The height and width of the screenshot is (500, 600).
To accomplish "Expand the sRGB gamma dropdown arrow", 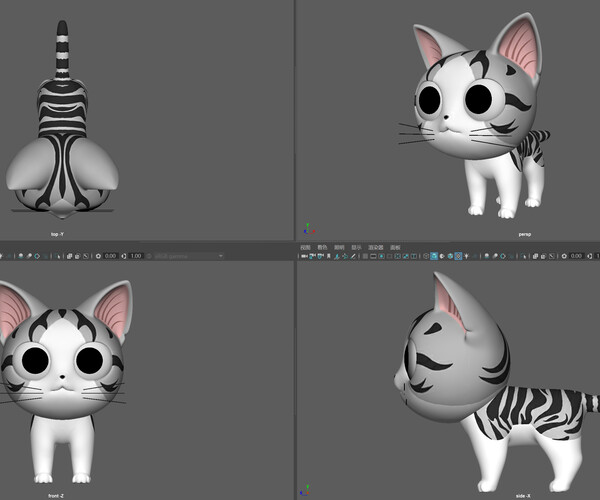I will click(x=220, y=256).
